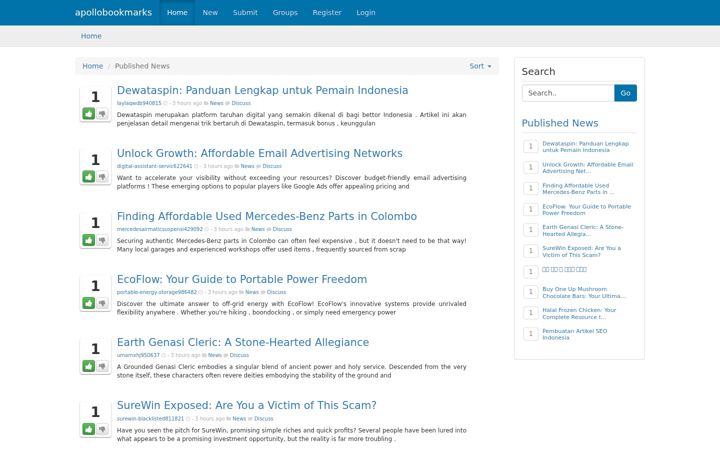Open Home in the top navigation bar
Viewport: 720px width, 450px height.
tap(177, 12)
